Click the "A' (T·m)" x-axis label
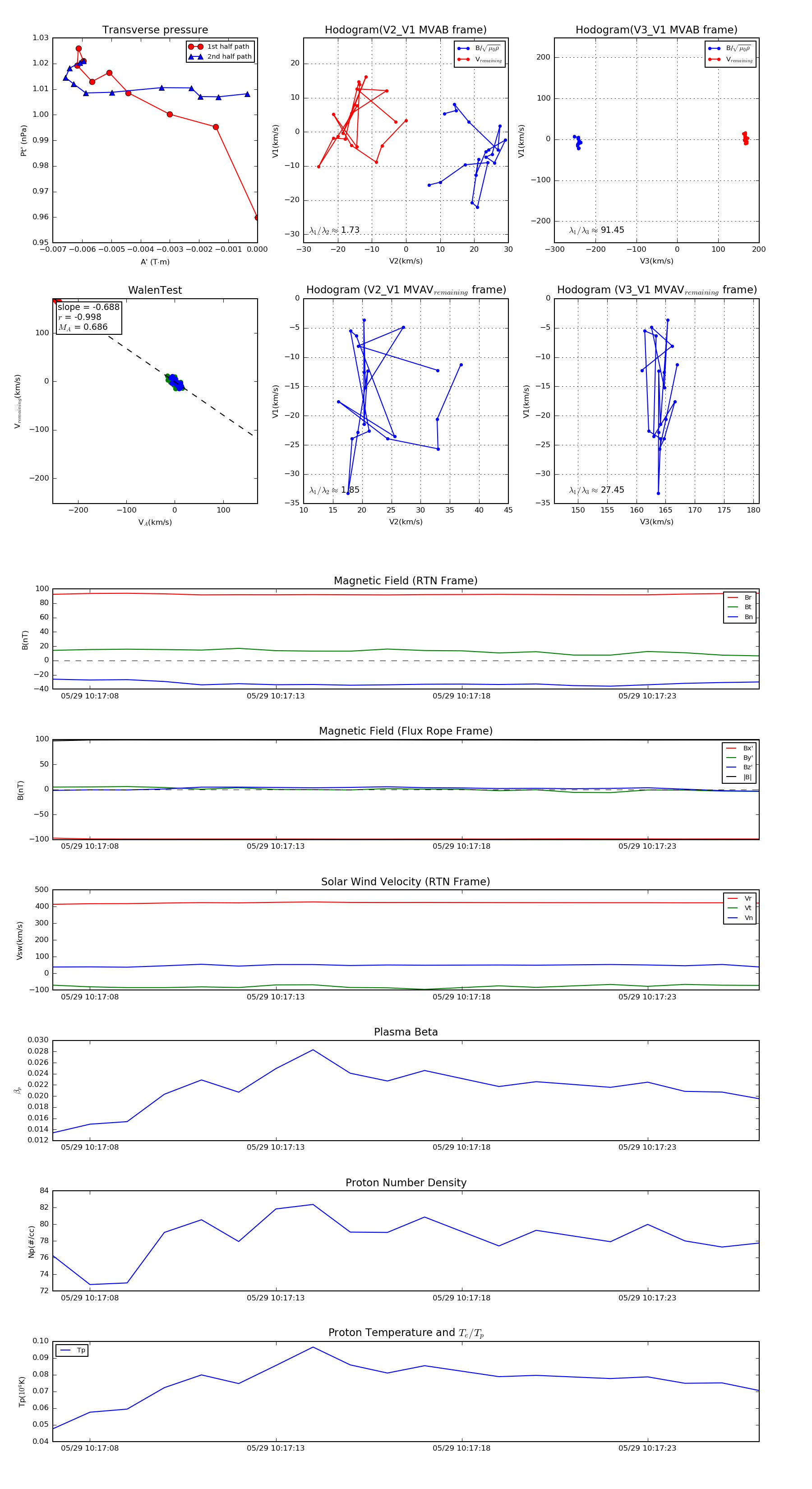812x1489 pixels. click(155, 262)
